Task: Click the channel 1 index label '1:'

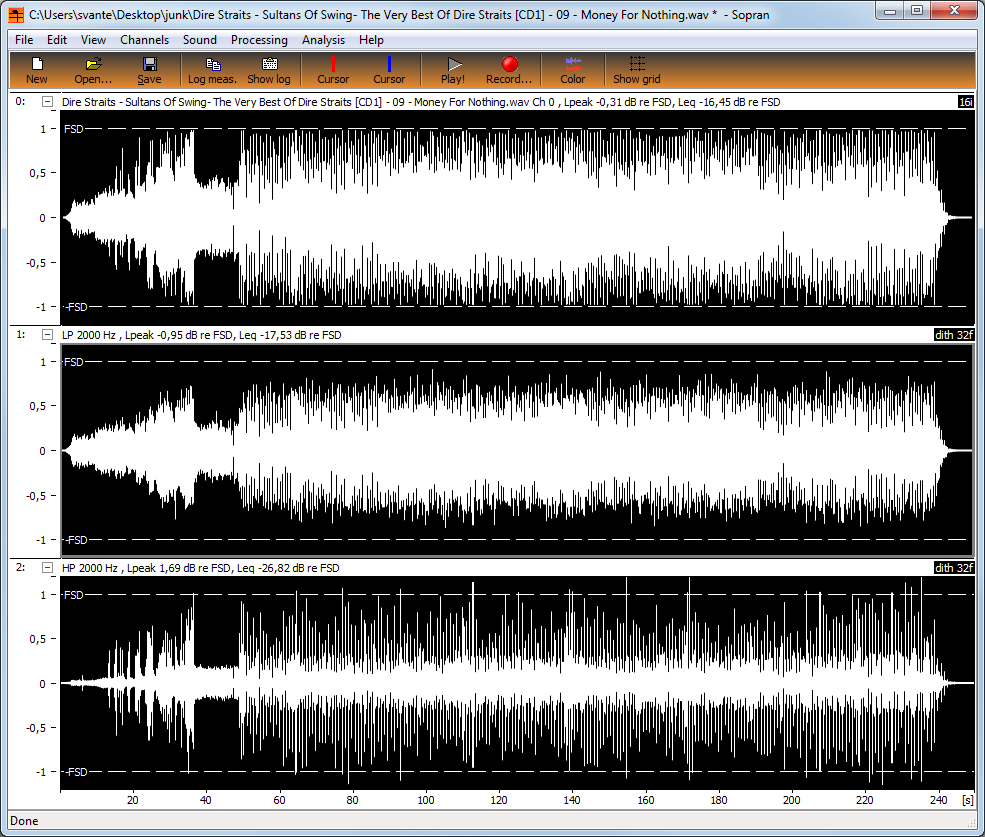Action: pyautogui.click(x=21, y=335)
